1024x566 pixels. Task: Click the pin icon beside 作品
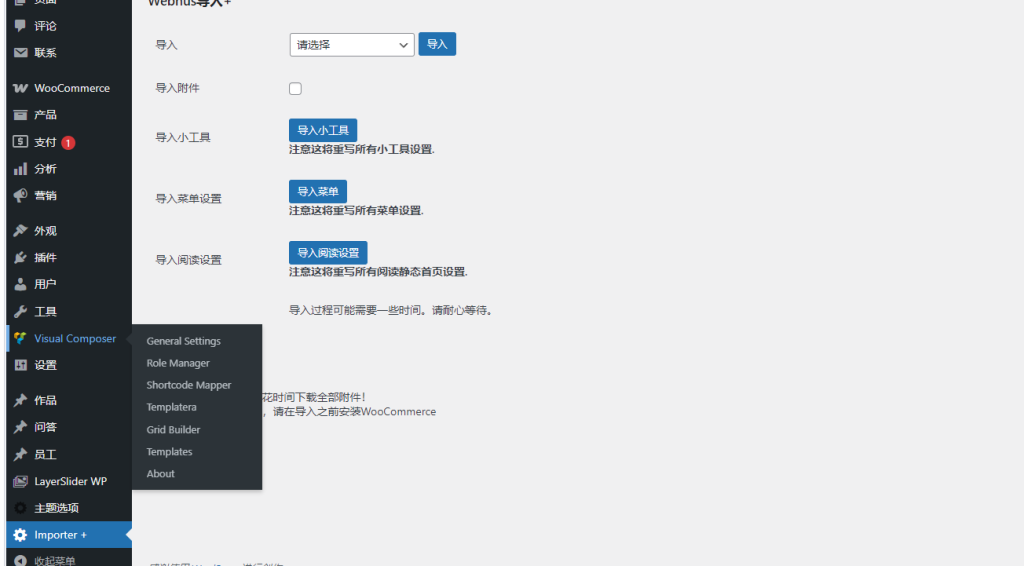20,400
